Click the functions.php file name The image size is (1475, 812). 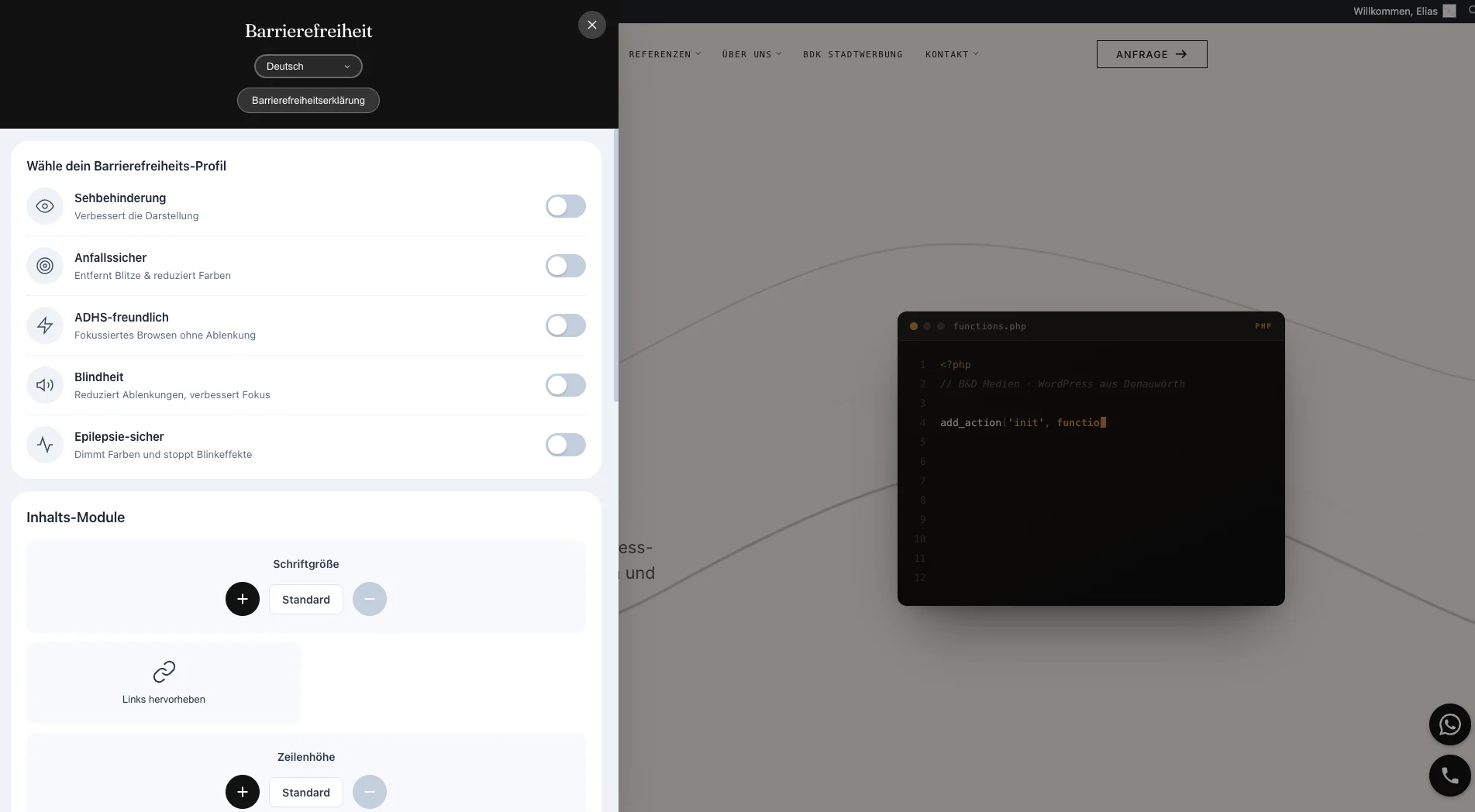click(x=990, y=326)
